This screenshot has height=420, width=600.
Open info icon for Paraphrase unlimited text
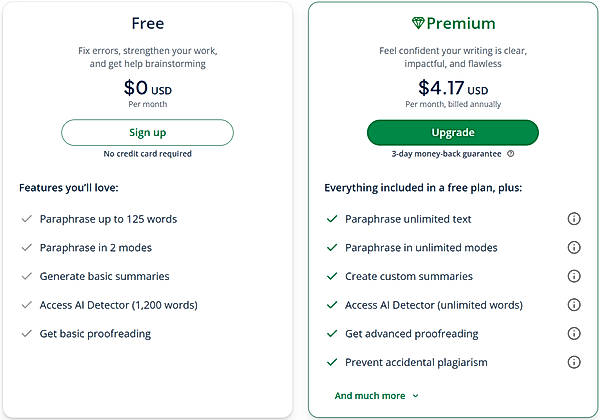click(574, 219)
